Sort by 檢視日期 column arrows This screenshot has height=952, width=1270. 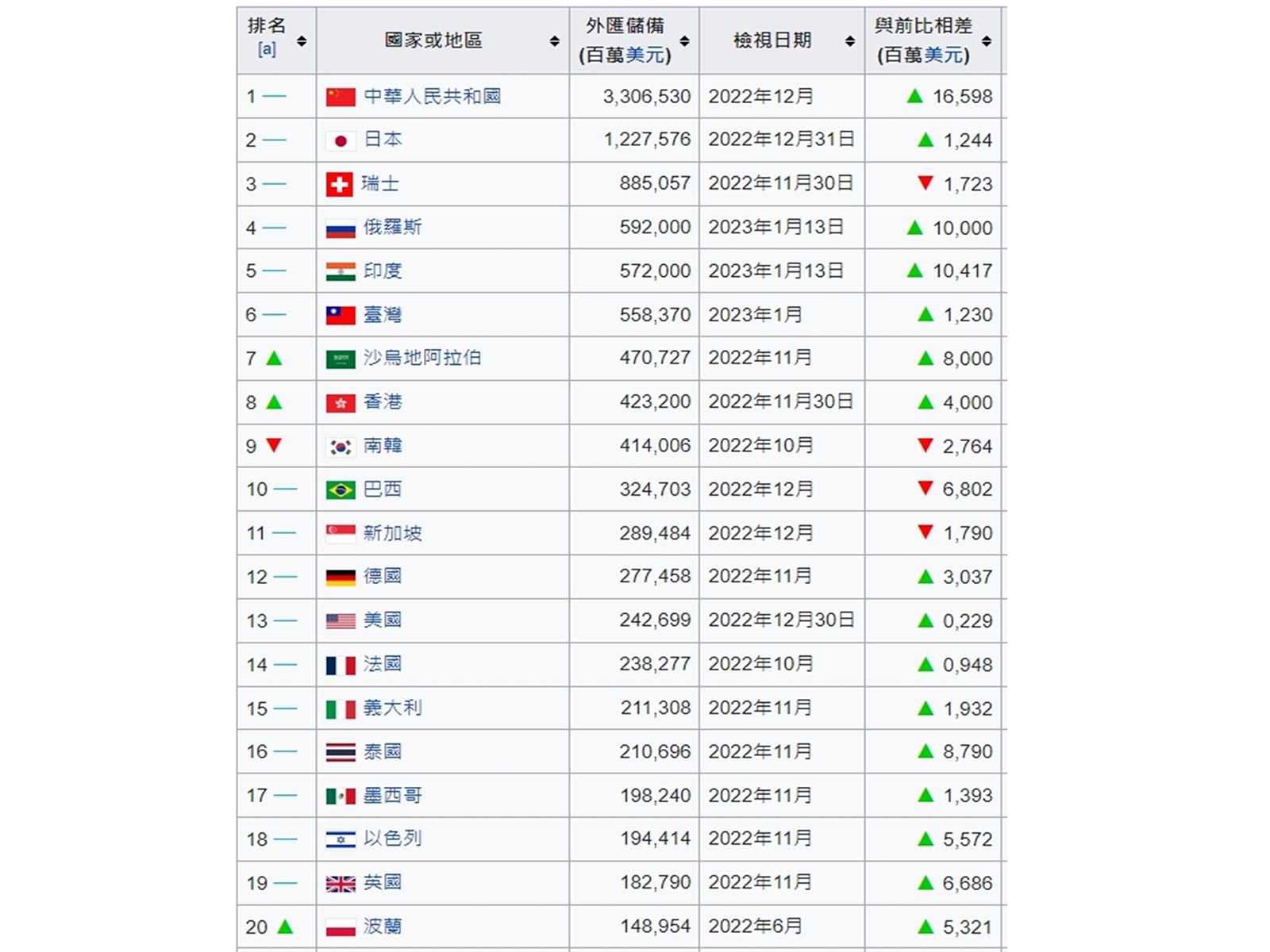tap(850, 41)
